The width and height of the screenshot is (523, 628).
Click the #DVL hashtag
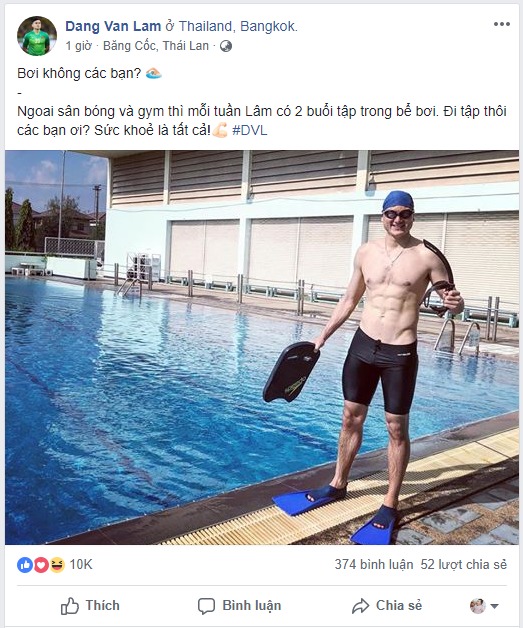(x=249, y=130)
